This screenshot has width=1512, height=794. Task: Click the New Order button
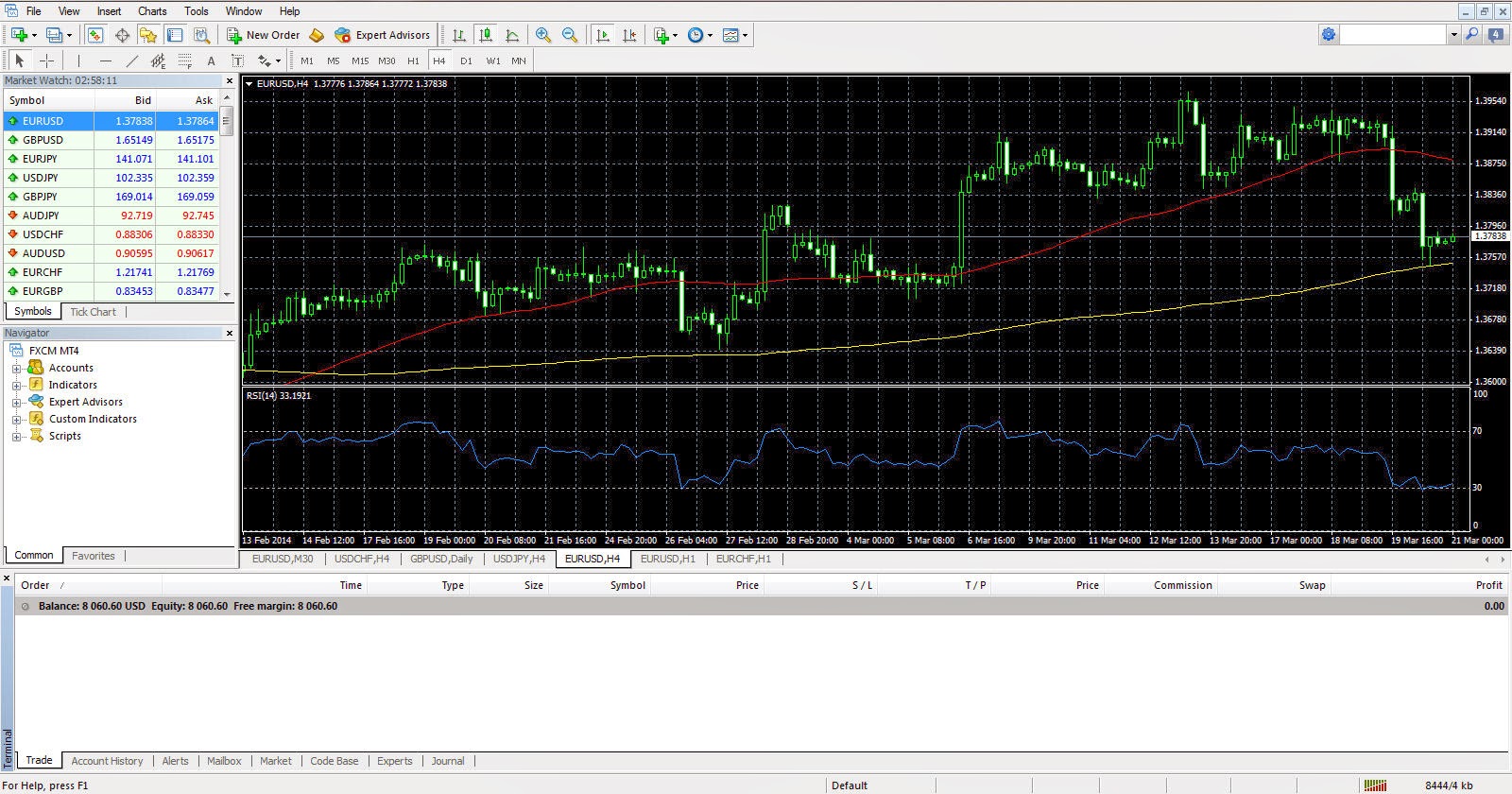[x=264, y=35]
